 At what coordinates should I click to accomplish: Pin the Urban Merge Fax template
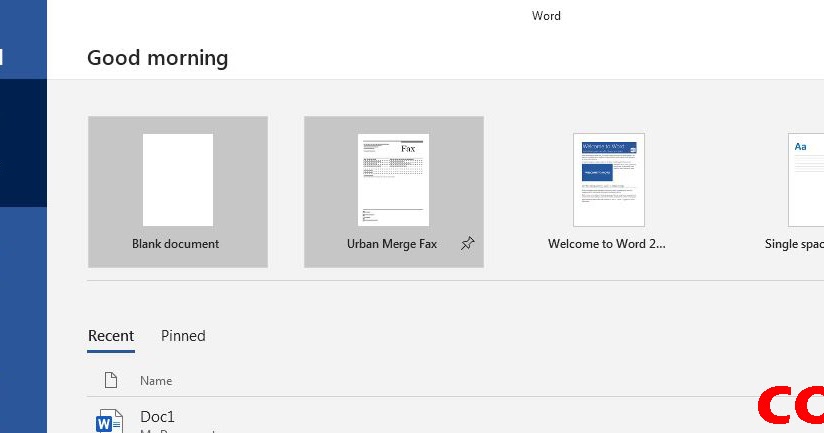(x=467, y=243)
